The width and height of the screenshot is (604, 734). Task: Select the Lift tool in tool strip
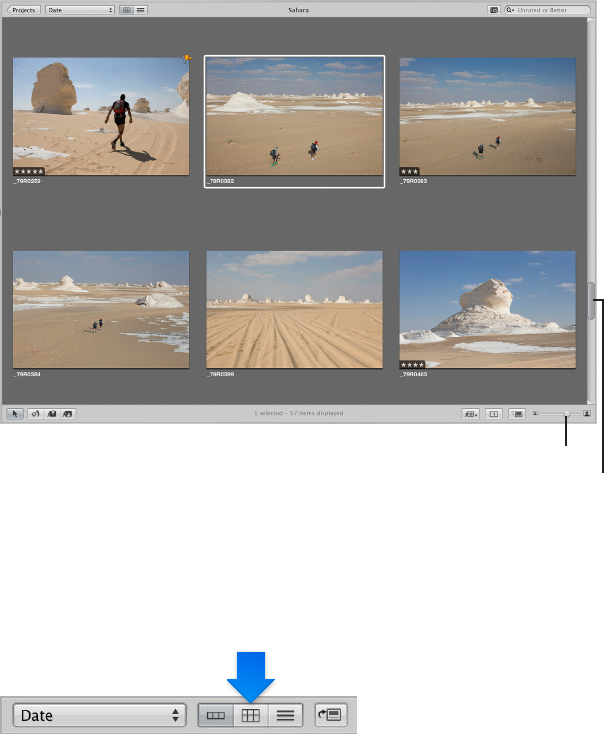coord(52,414)
